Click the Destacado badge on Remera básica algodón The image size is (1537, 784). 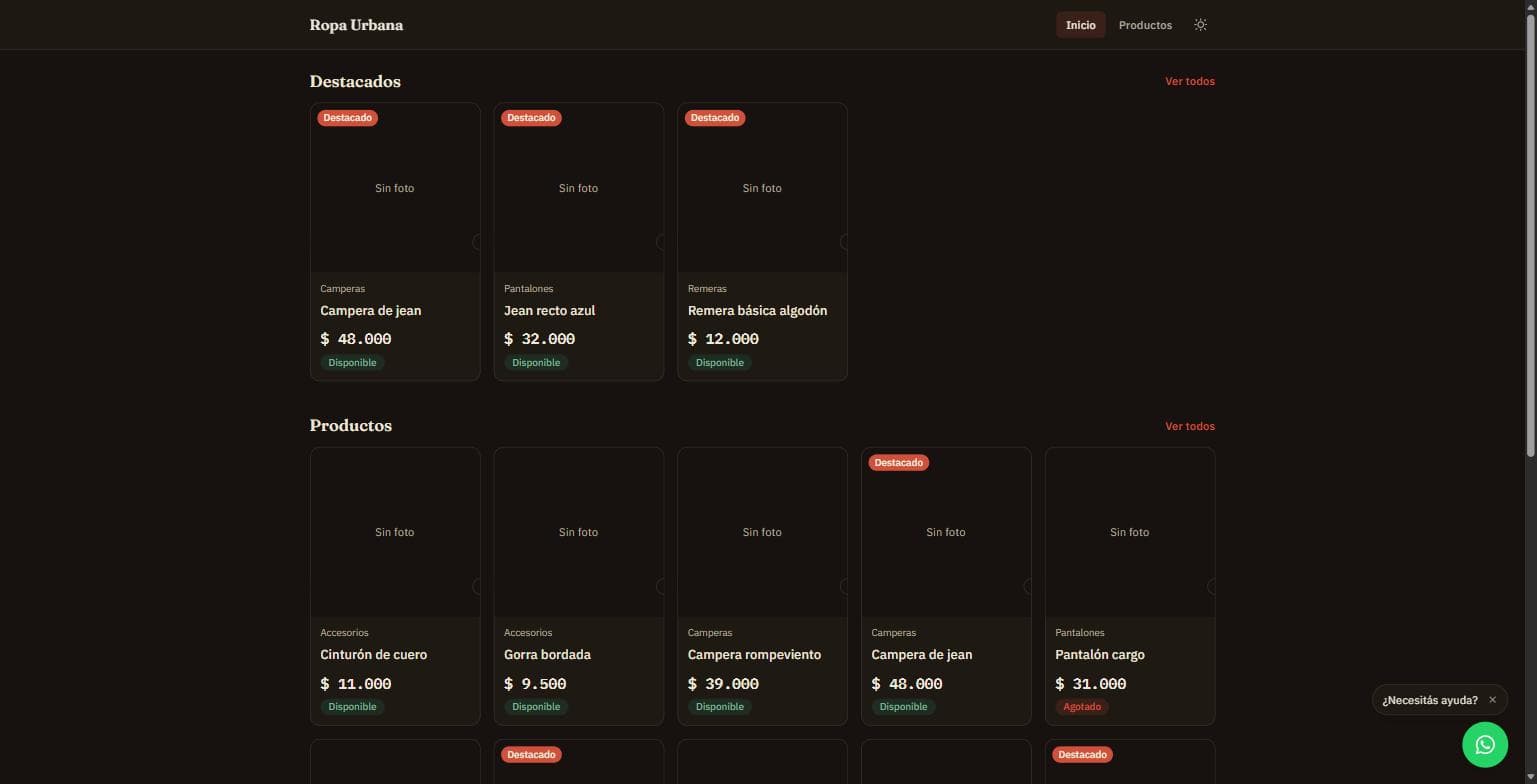click(x=715, y=118)
